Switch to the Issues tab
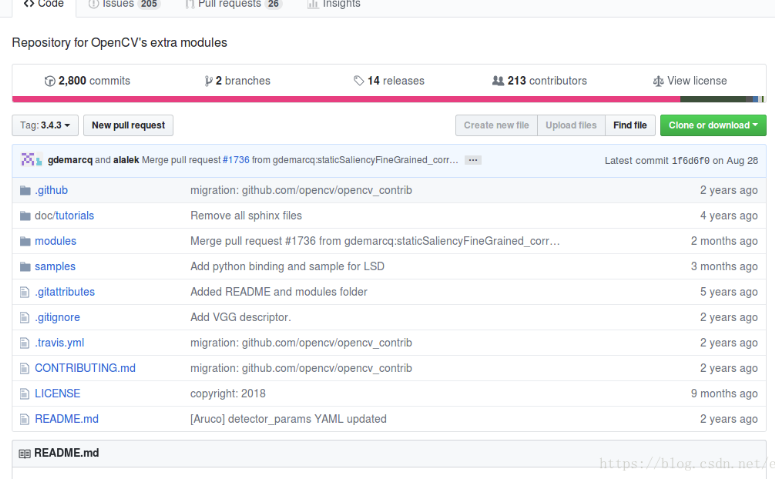Screen dimensions: 775x480 tap(124, 4)
